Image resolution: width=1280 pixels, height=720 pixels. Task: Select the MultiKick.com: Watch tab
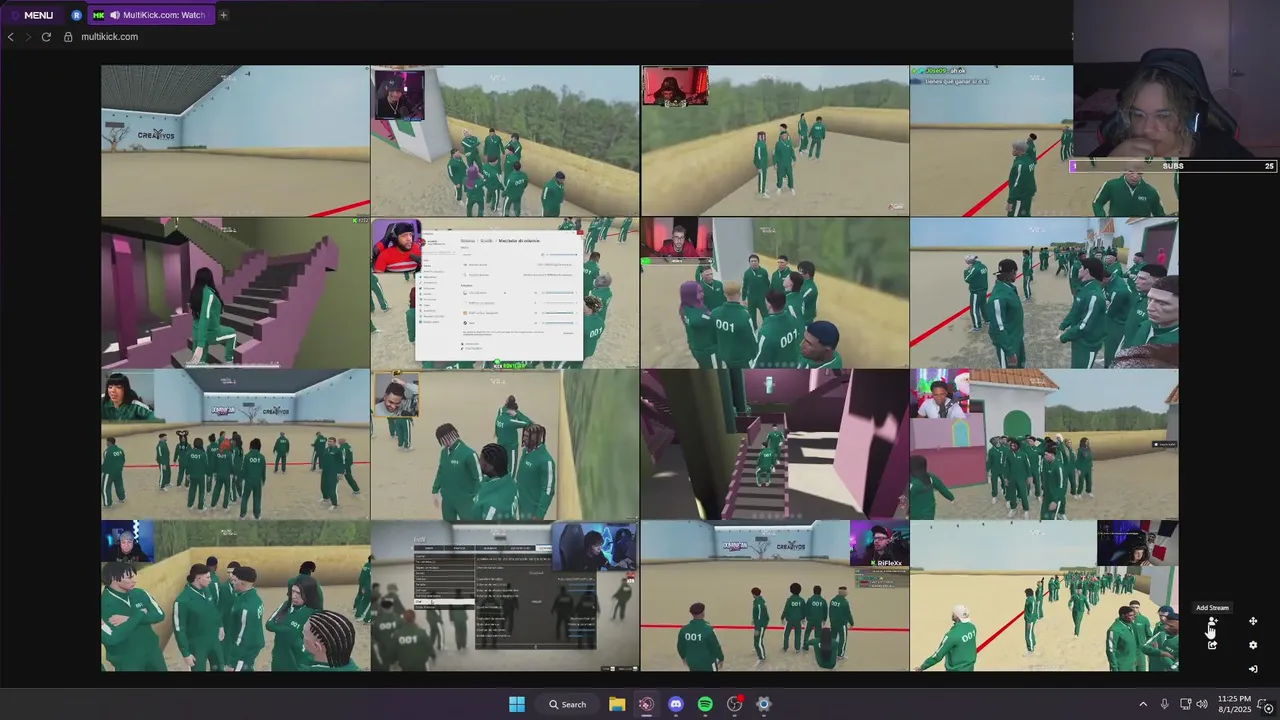150,15
